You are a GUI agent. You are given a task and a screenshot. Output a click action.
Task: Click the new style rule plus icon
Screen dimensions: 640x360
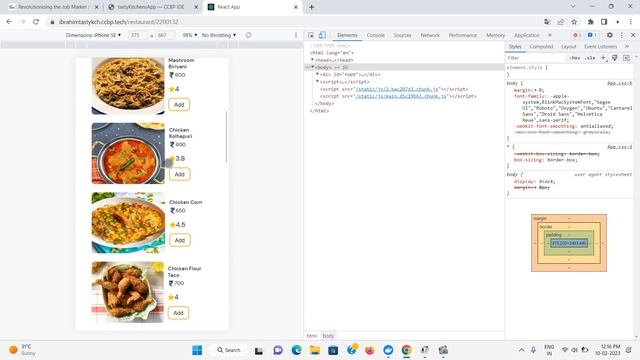tap(604, 58)
